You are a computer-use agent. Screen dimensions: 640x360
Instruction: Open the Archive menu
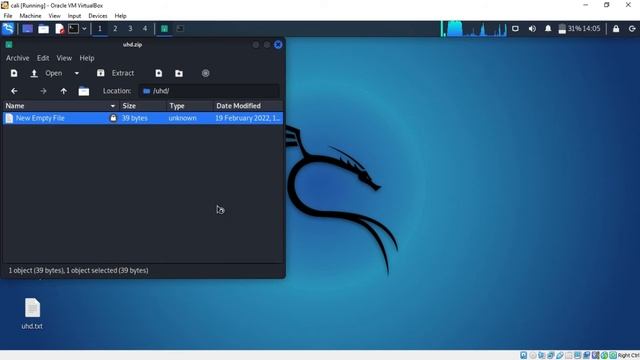(x=18, y=58)
